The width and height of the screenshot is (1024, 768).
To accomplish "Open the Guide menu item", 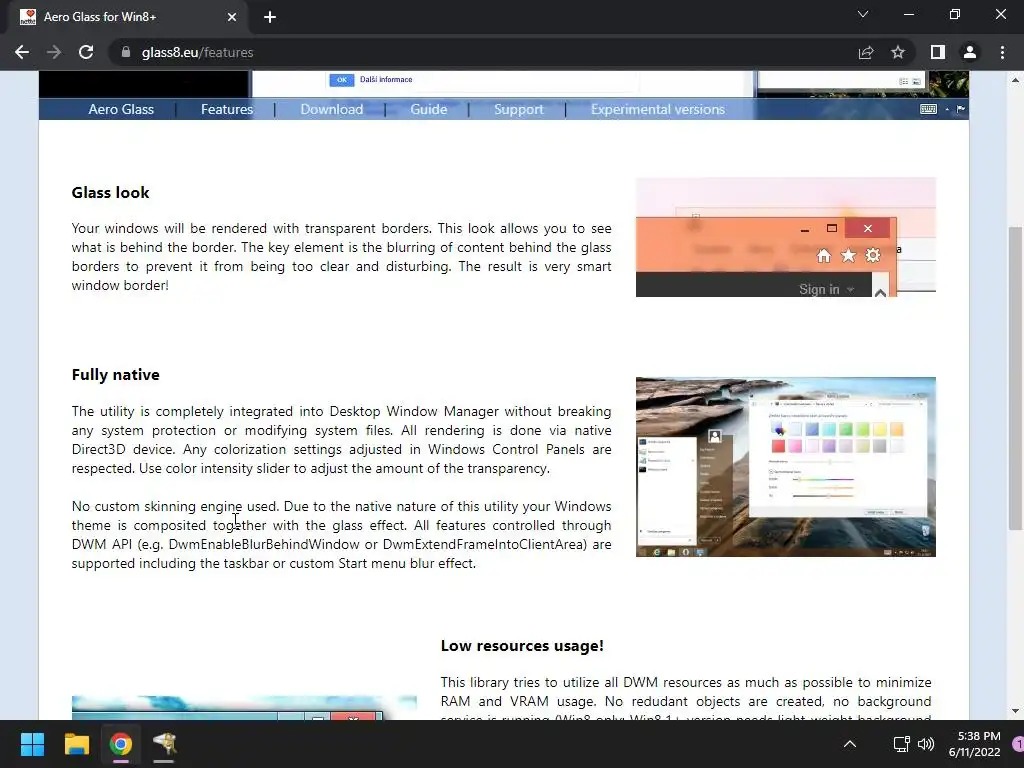I will point(428,109).
